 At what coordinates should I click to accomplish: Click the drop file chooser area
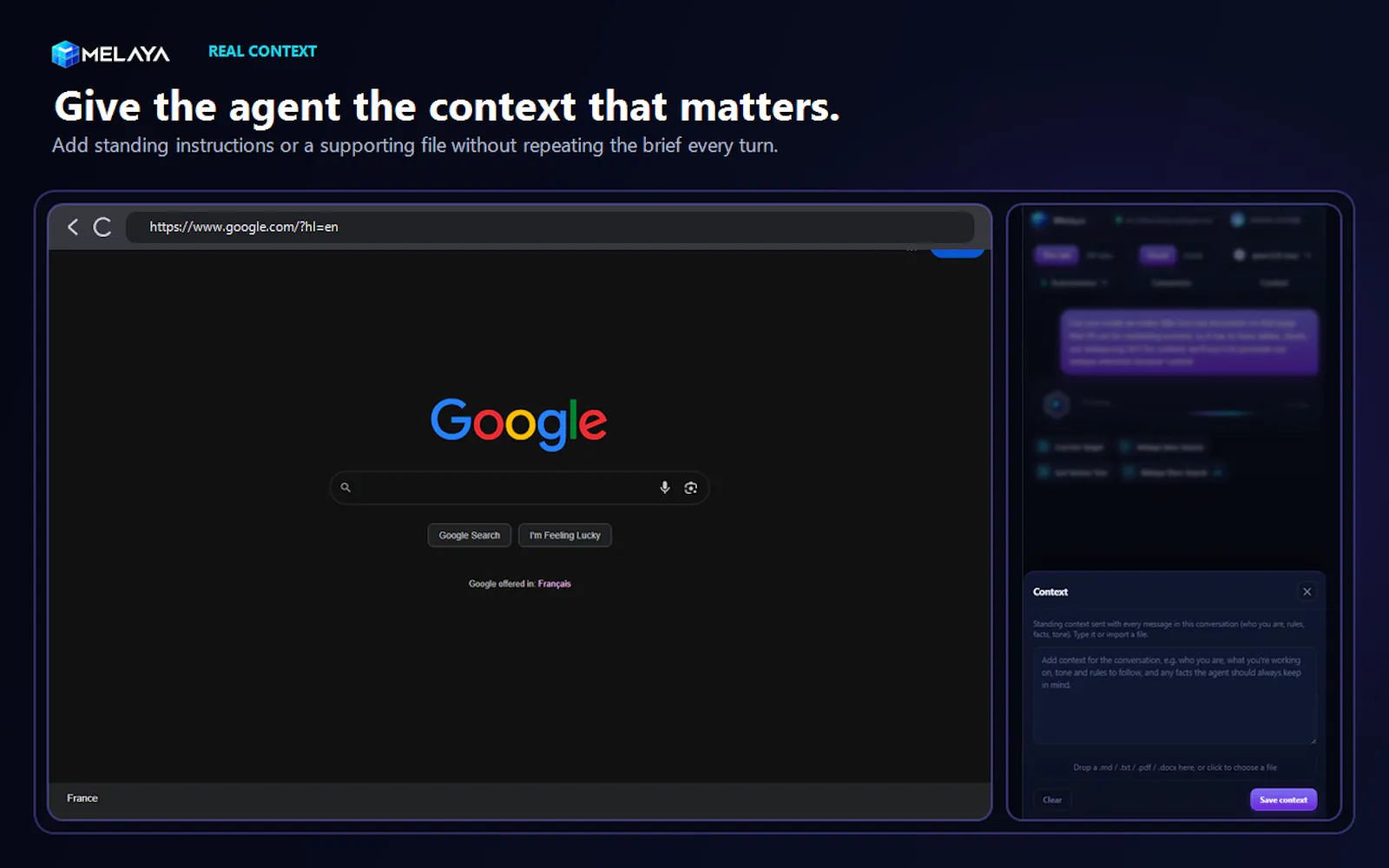pos(1175,767)
